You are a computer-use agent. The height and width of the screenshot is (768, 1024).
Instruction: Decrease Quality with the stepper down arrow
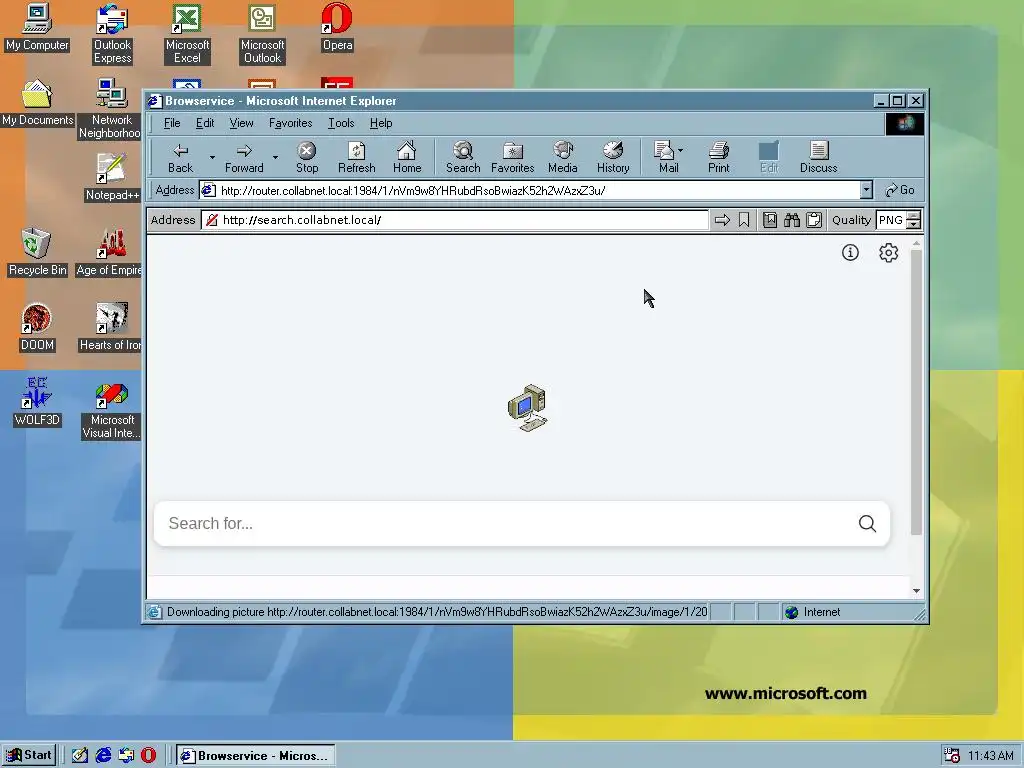coord(914,225)
